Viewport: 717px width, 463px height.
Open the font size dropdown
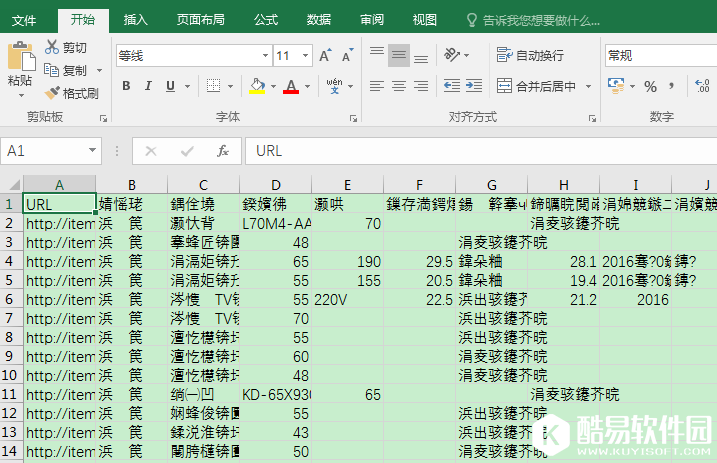click(306, 56)
